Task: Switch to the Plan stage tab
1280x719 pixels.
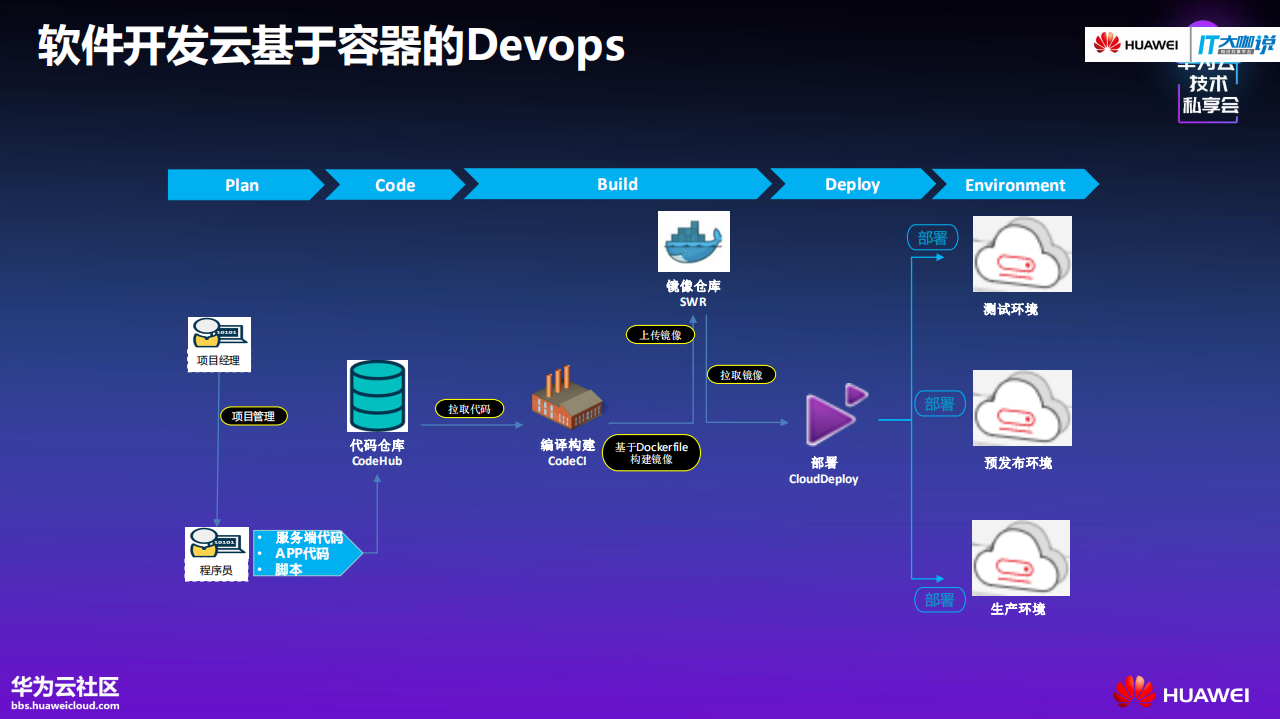Action: click(241, 184)
